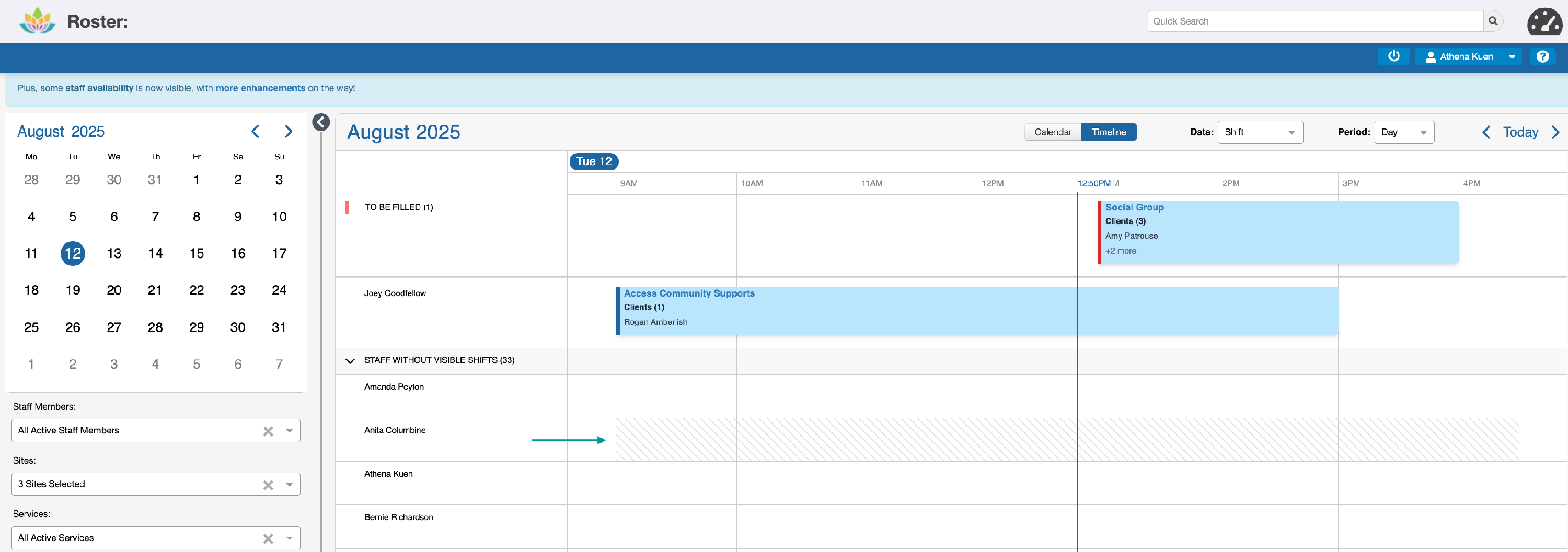Select August 15 in mini calendar

click(x=197, y=253)
